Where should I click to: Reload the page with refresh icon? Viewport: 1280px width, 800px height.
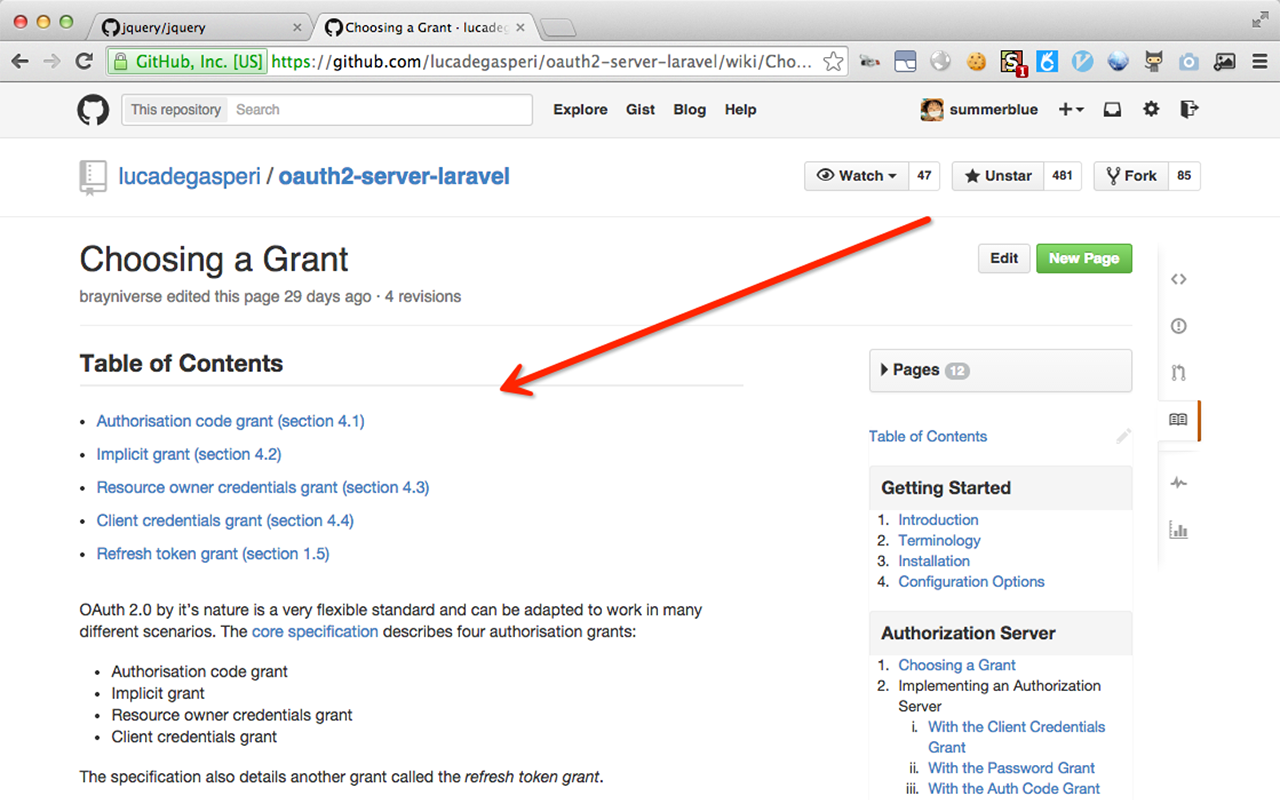point(85,62)
